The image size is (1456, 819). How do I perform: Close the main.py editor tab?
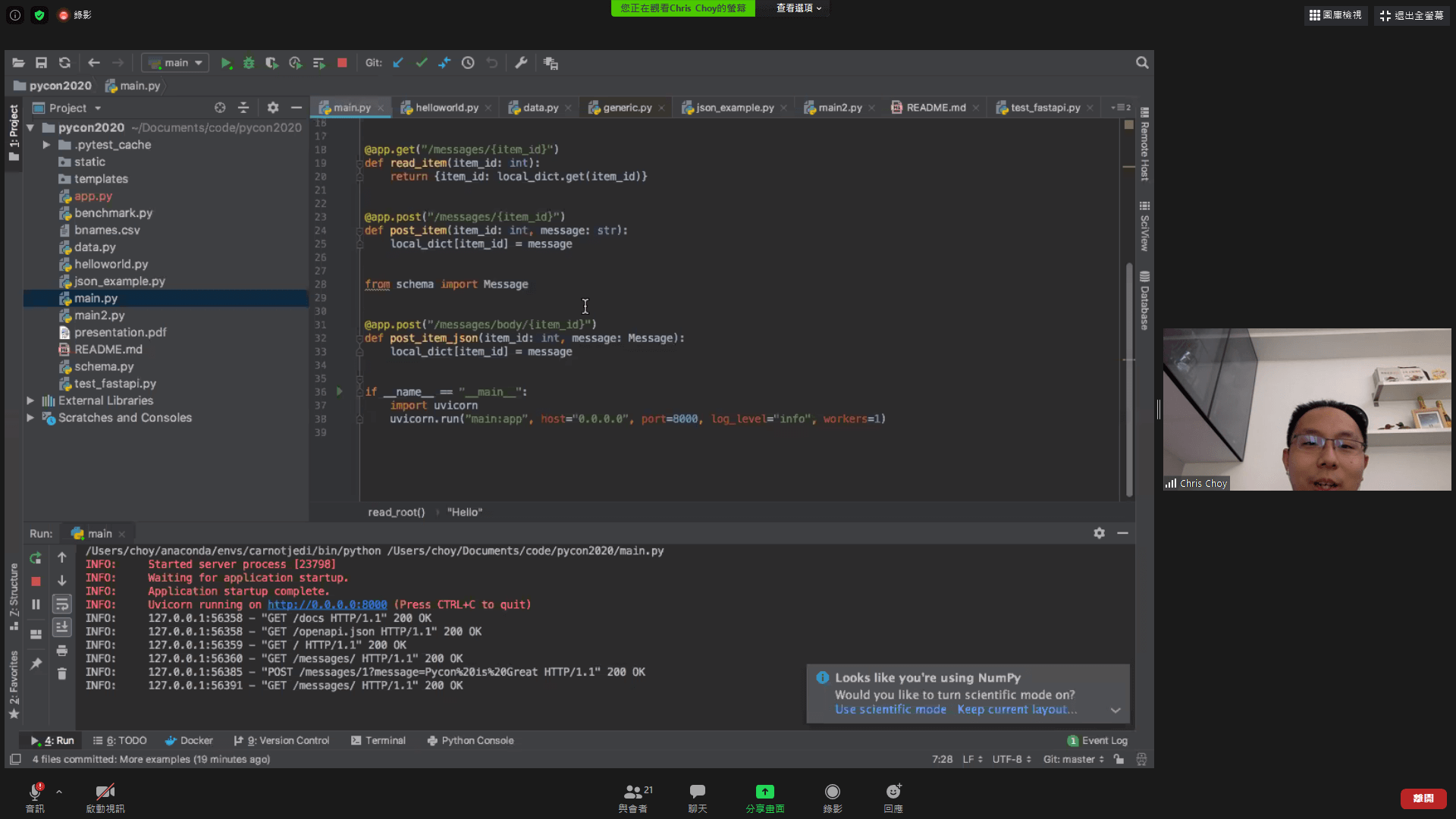381,108
